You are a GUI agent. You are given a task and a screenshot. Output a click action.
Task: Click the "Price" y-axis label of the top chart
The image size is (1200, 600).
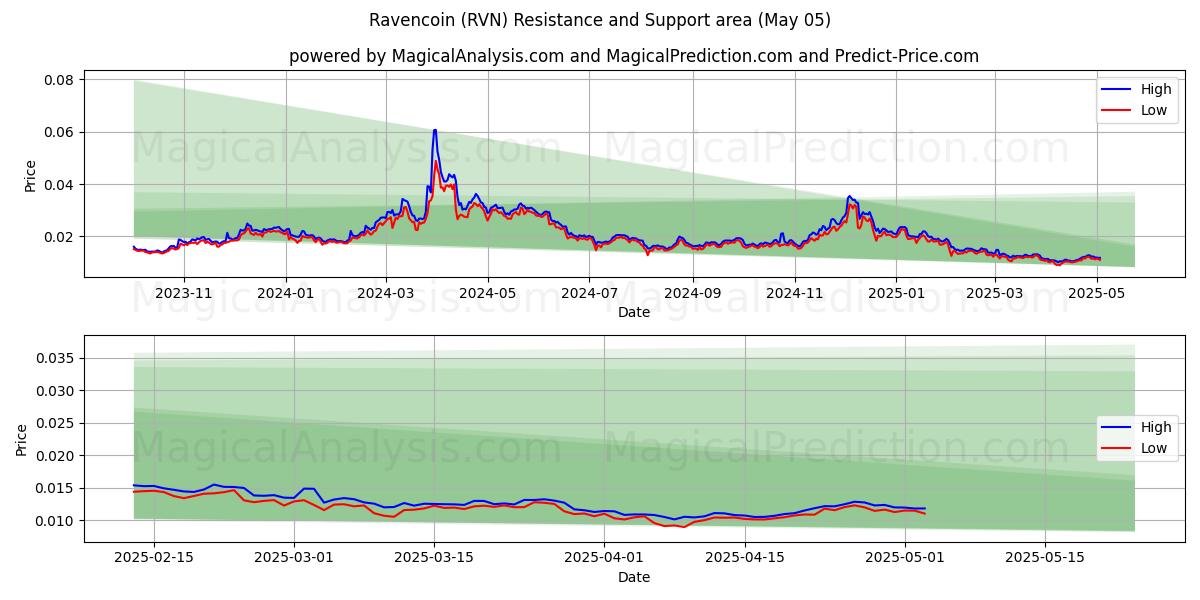click(30, 175)
